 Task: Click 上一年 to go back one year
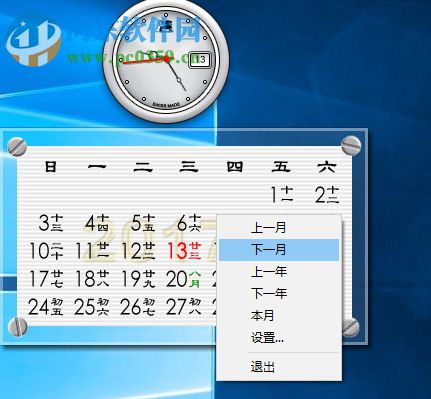(x=279, y=272)
